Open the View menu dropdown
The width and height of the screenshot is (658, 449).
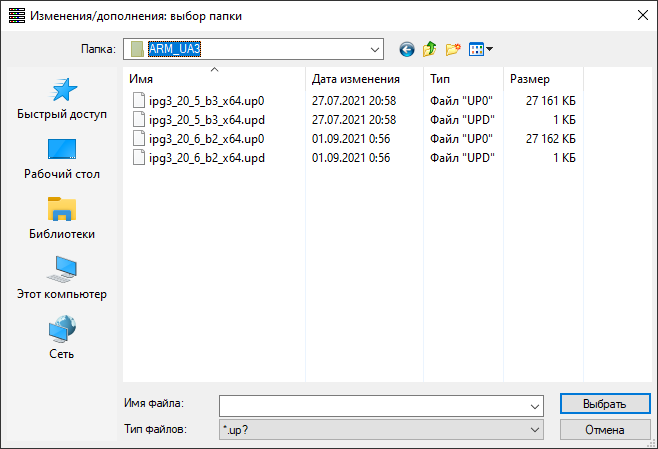[x=481, y=48]
